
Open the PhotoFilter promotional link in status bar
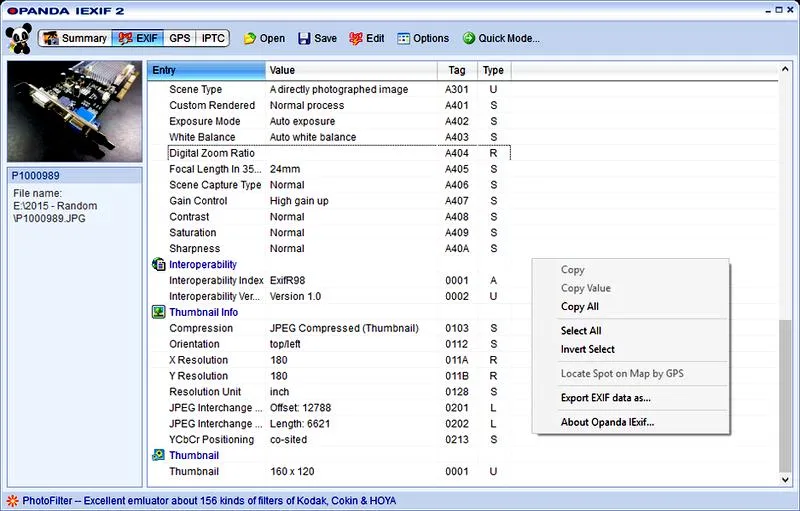pos(209,501)
